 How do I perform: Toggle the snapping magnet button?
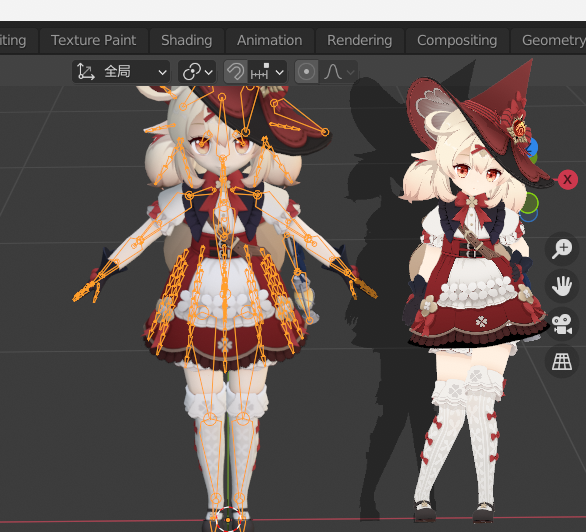tap(235, 71)
